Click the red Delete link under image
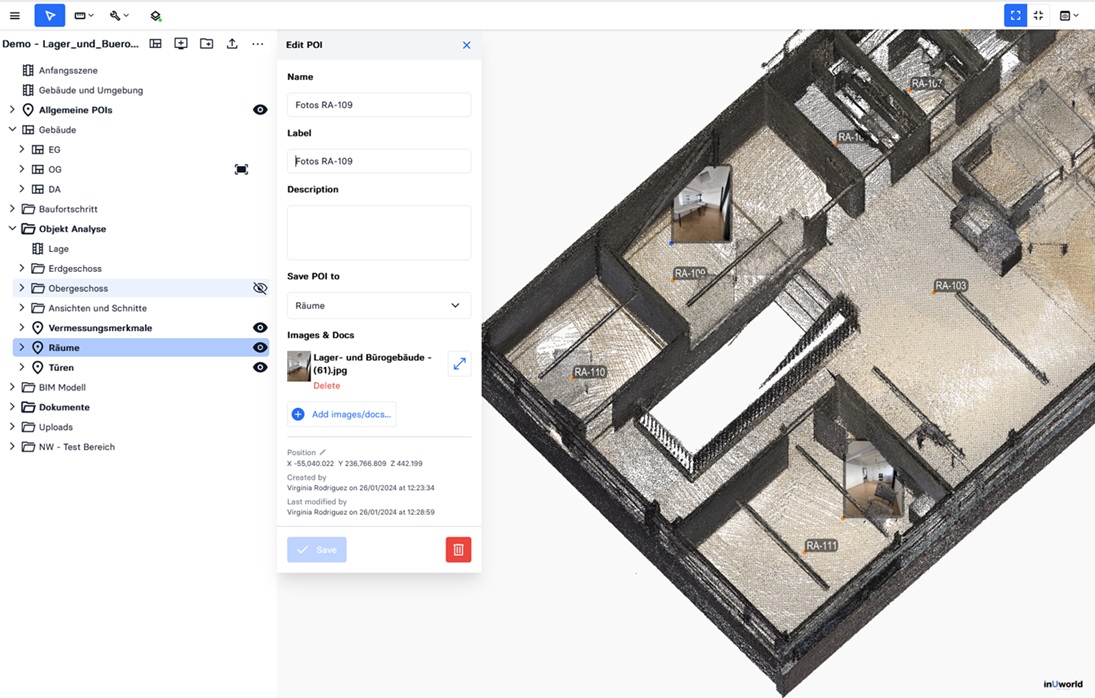Viewport: 1095px width, 698px height. click(x=327, y=386)
